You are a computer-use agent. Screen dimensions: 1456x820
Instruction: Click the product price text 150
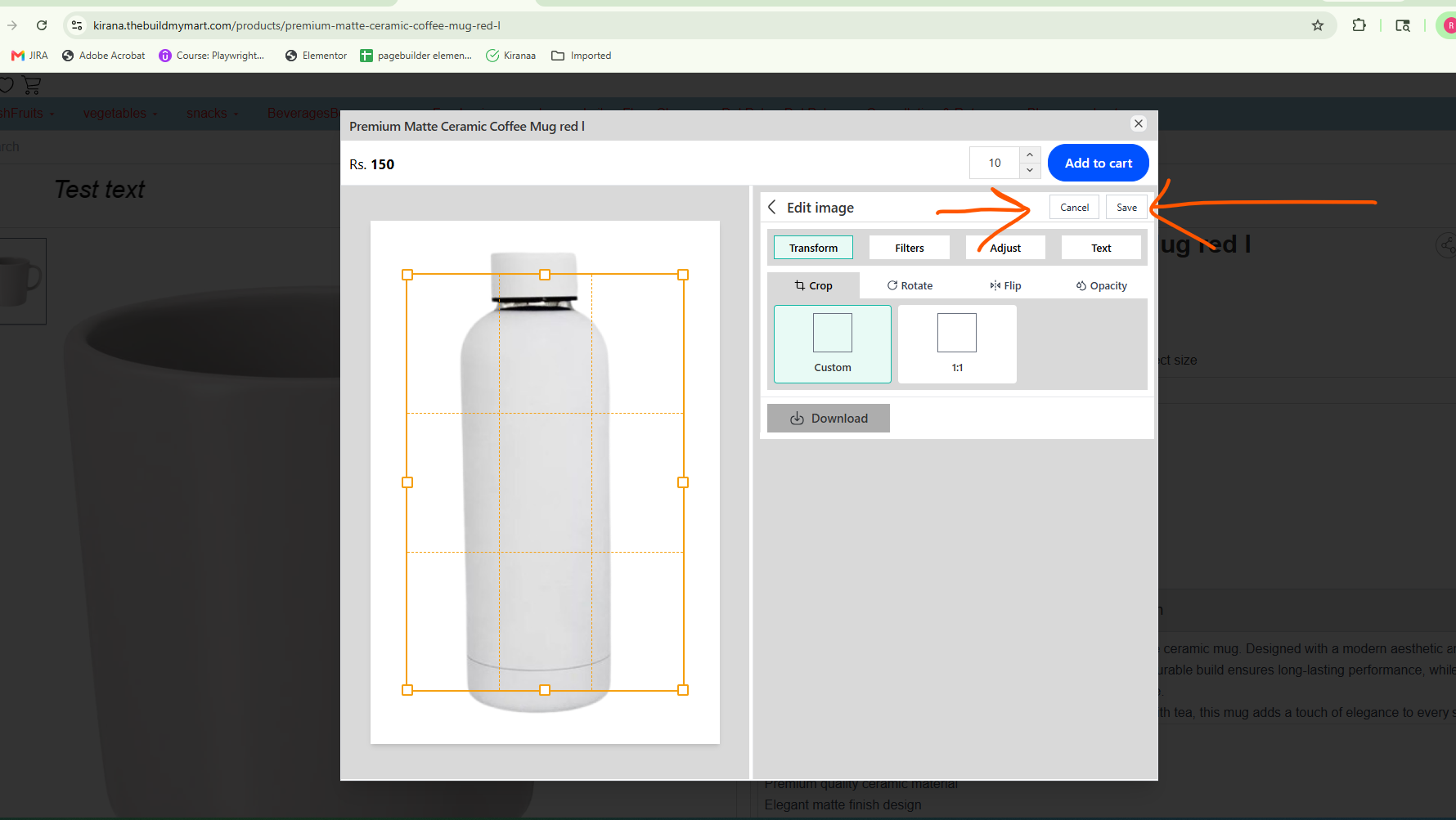point(383,164)
